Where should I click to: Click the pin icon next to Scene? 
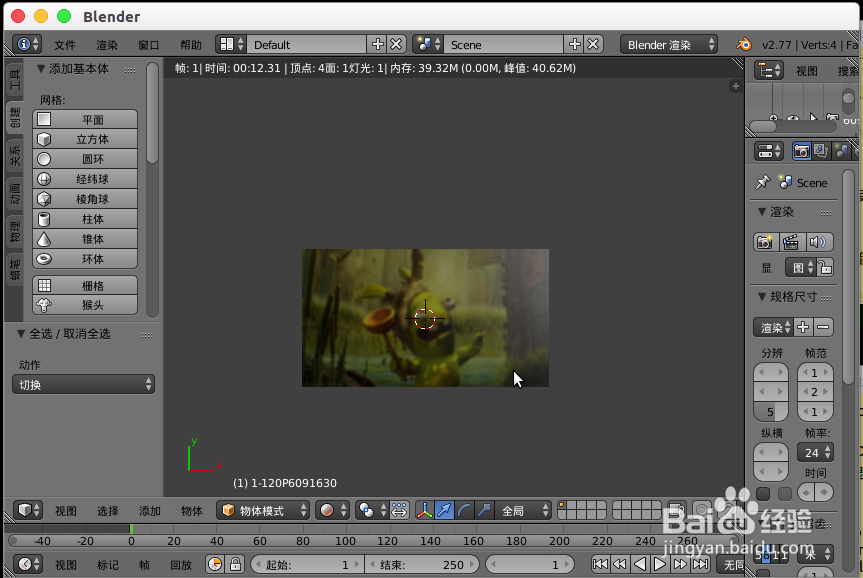pos(762,182)
